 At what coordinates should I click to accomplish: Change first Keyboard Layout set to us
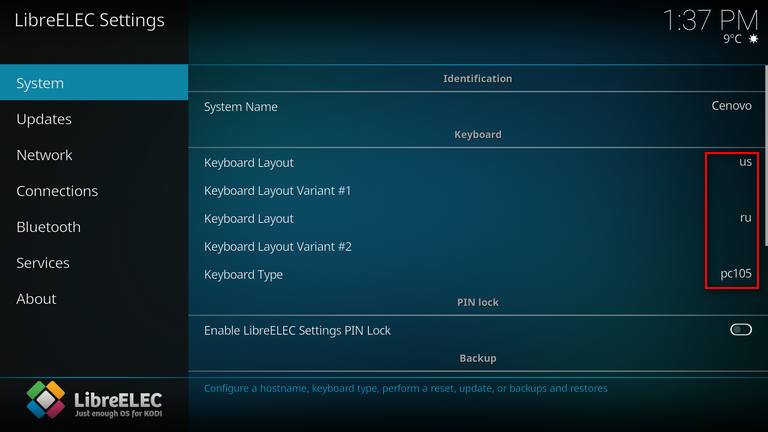477,162
